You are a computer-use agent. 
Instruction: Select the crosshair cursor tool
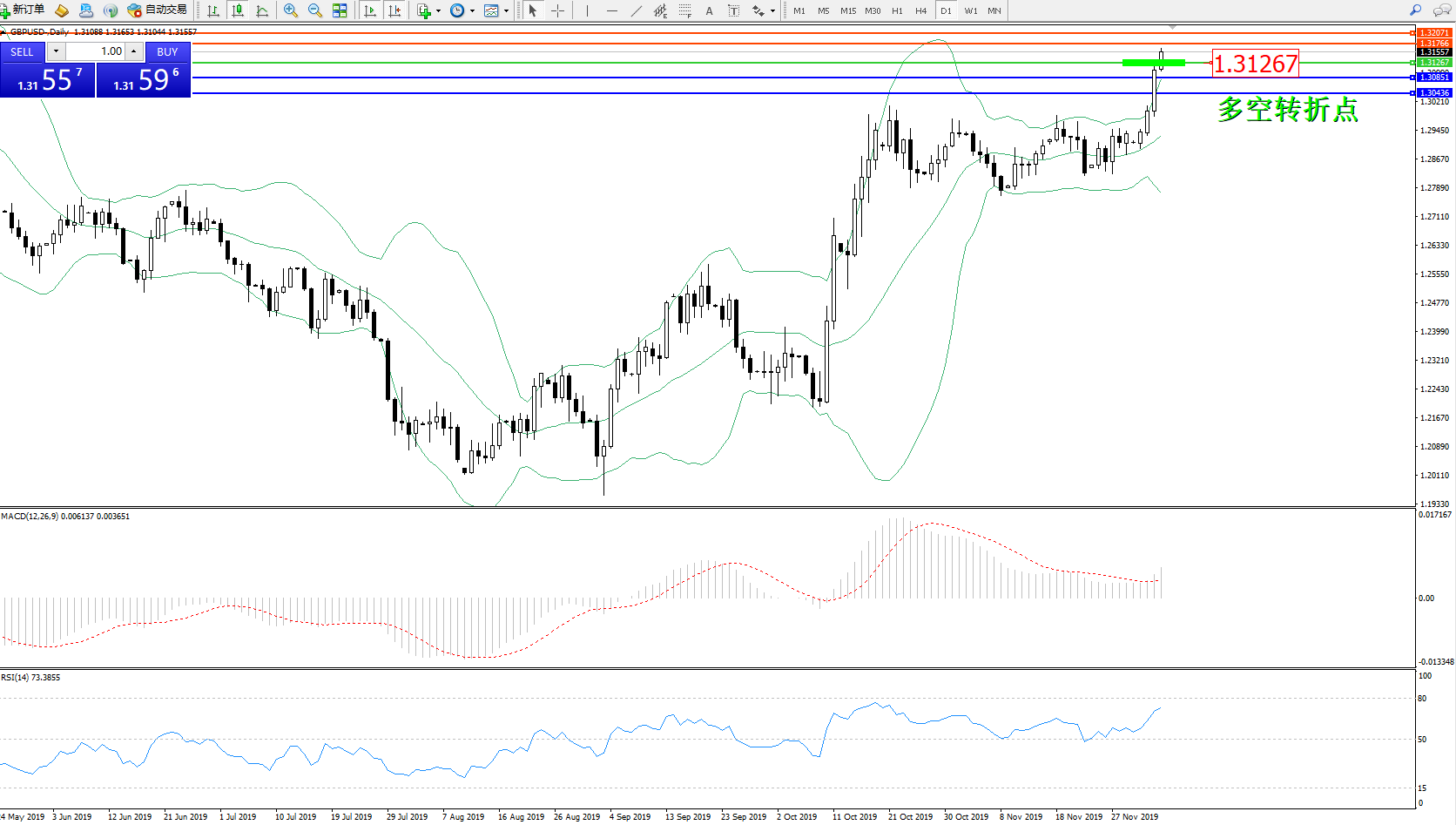[x=558, y=10]
